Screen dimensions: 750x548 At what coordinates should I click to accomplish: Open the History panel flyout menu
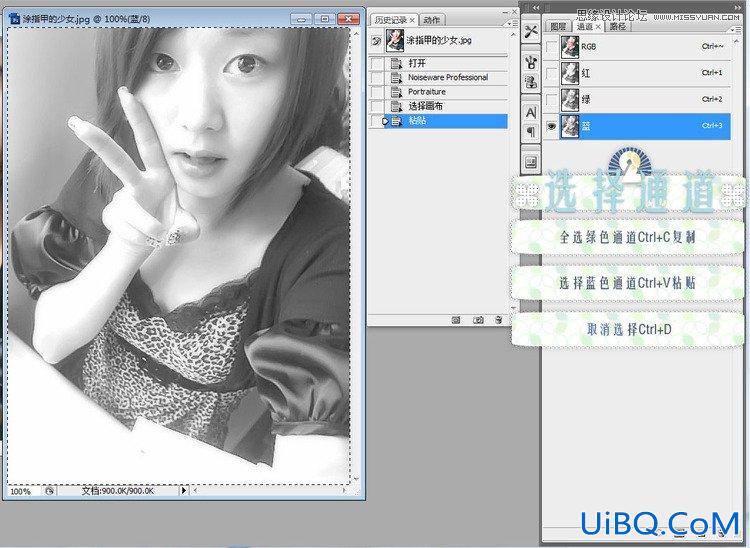click(512, 22)
